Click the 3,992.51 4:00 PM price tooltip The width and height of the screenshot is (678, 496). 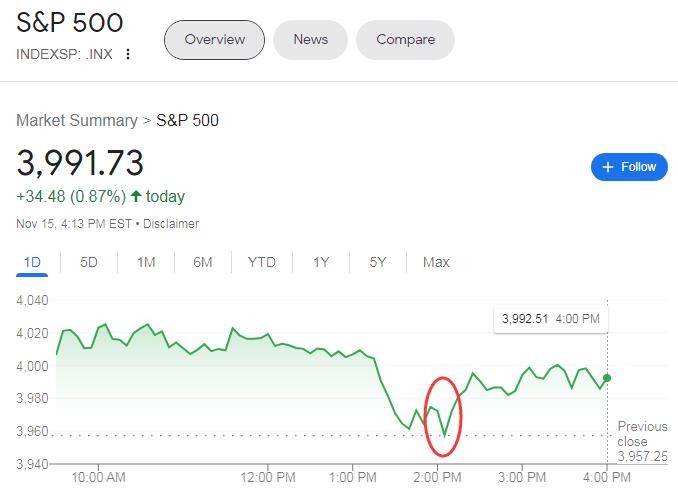[x=551, y=320]
